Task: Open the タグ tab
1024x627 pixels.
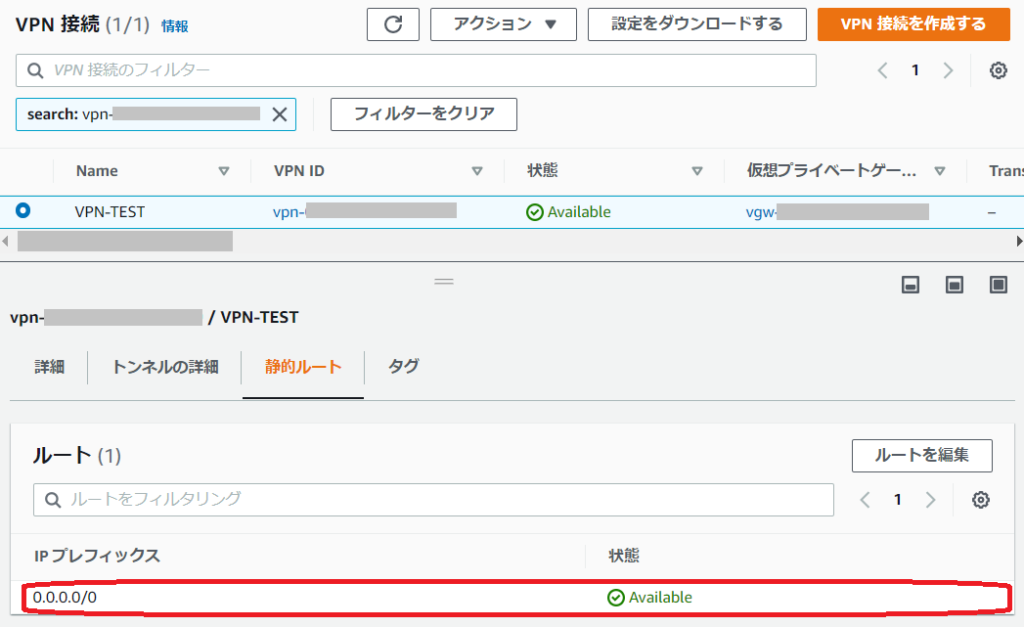Action: click(403, 366)
